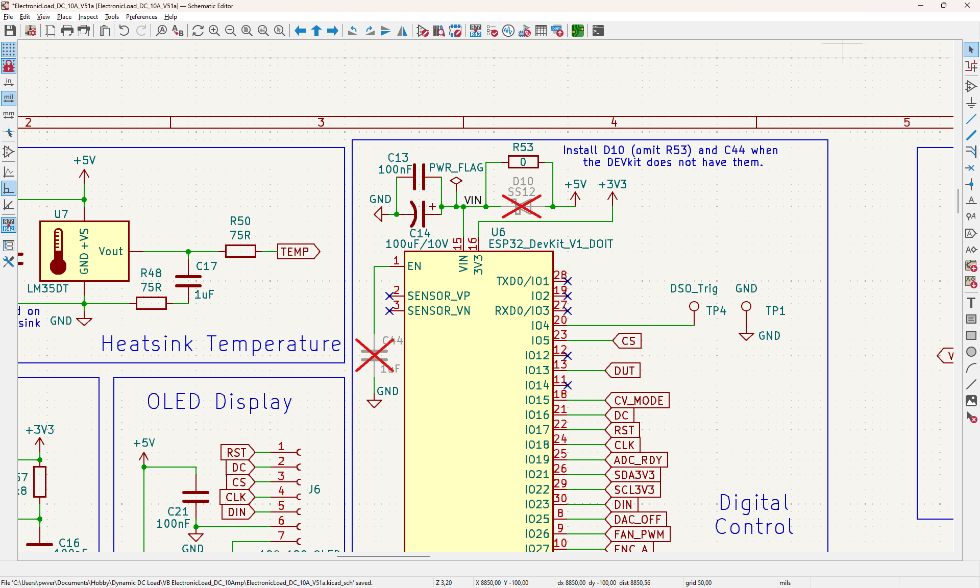This screenshot has width=980, height=588.
Task: Click the horizontal scrollbar thumb
Action: (x=383, y=556)
